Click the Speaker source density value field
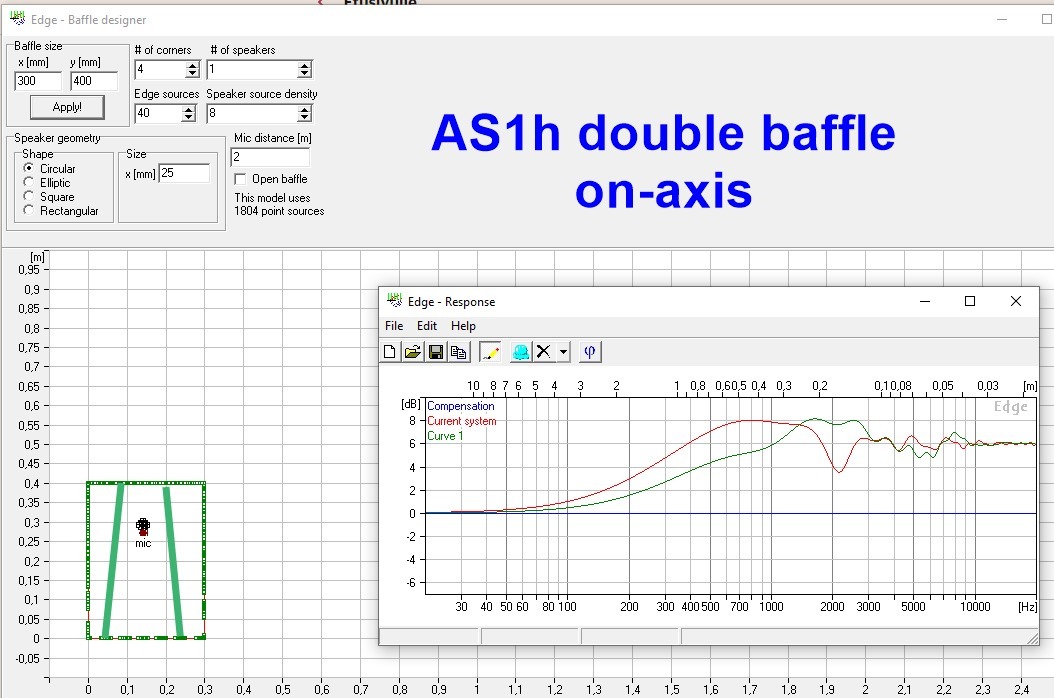 (x=252, y=113)
